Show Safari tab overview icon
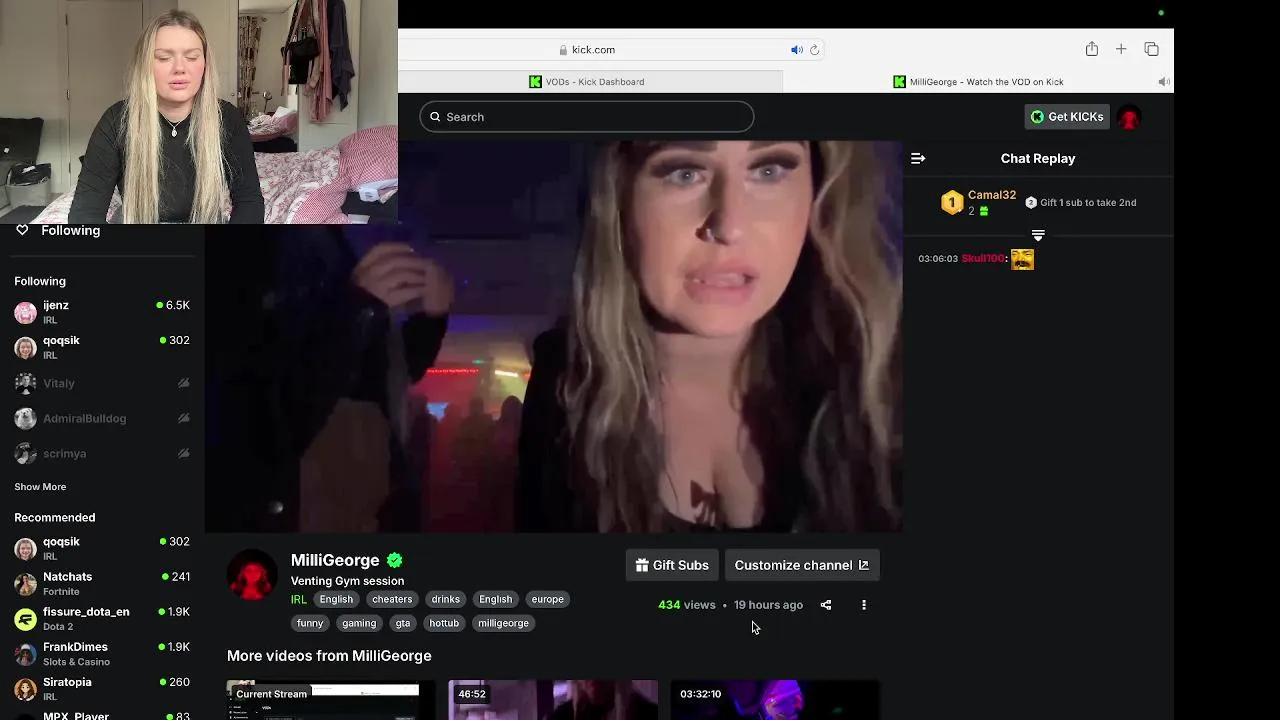 (1151, 49)
